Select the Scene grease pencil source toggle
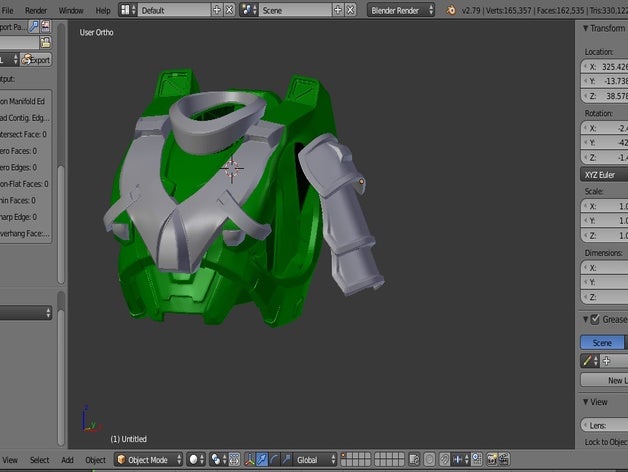 pyautogui.click(x=602, y=342)
